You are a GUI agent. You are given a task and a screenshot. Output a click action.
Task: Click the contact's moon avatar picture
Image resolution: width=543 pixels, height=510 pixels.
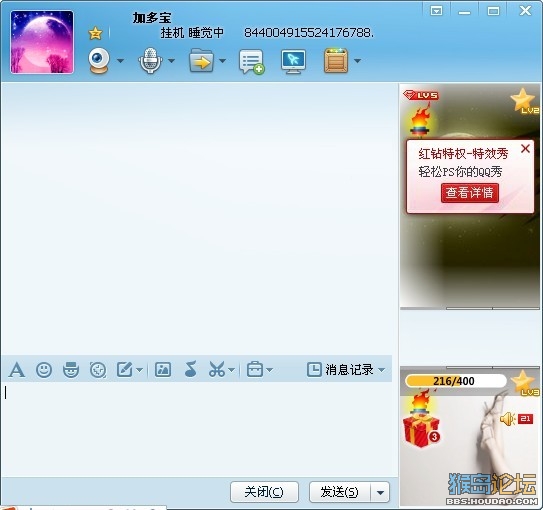click(x=42, y=42)
